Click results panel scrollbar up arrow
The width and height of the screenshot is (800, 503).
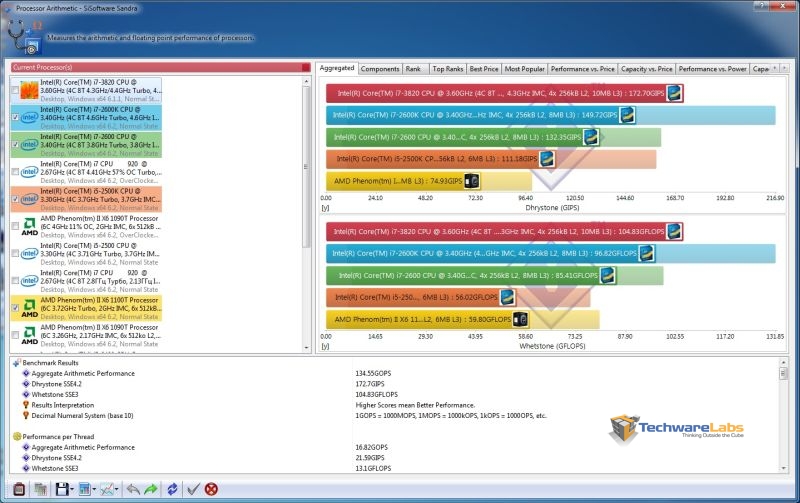pyautogui.click(x=784, y=362)
